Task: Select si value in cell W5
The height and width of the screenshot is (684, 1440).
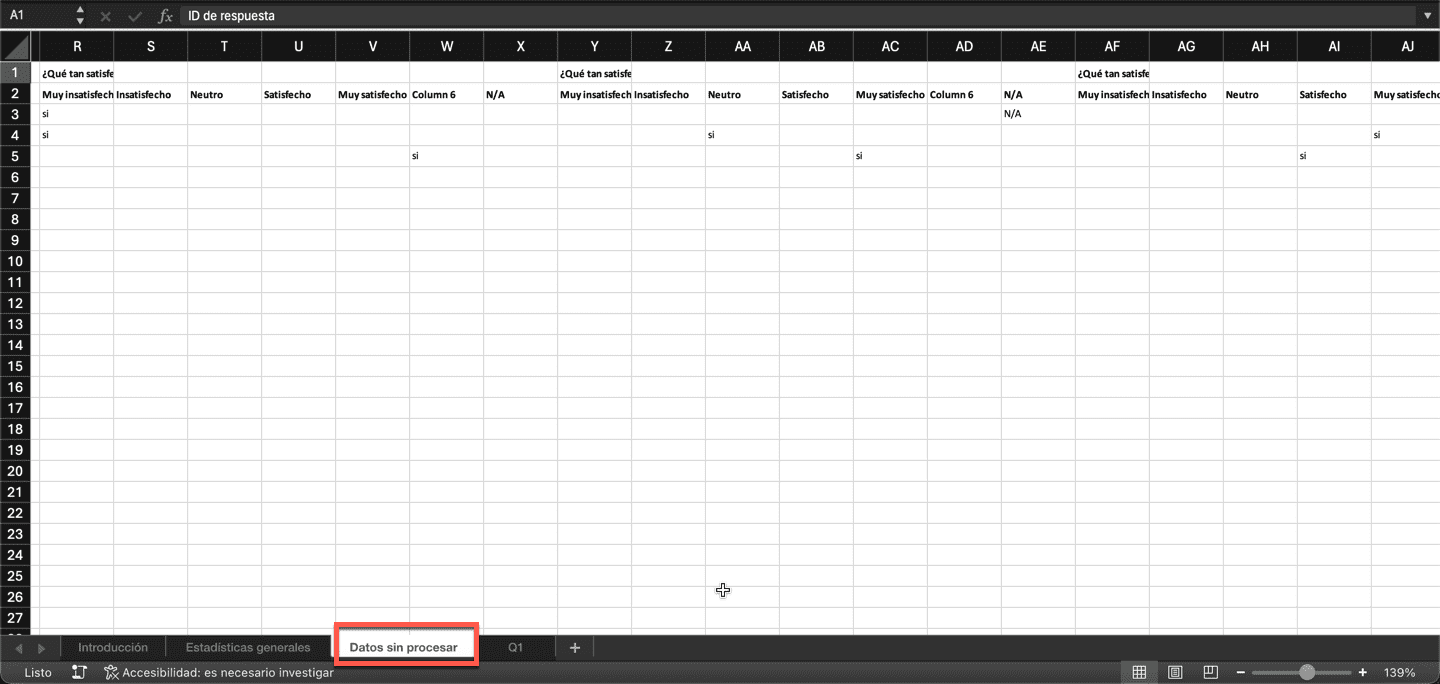Action: click(447, 156)
